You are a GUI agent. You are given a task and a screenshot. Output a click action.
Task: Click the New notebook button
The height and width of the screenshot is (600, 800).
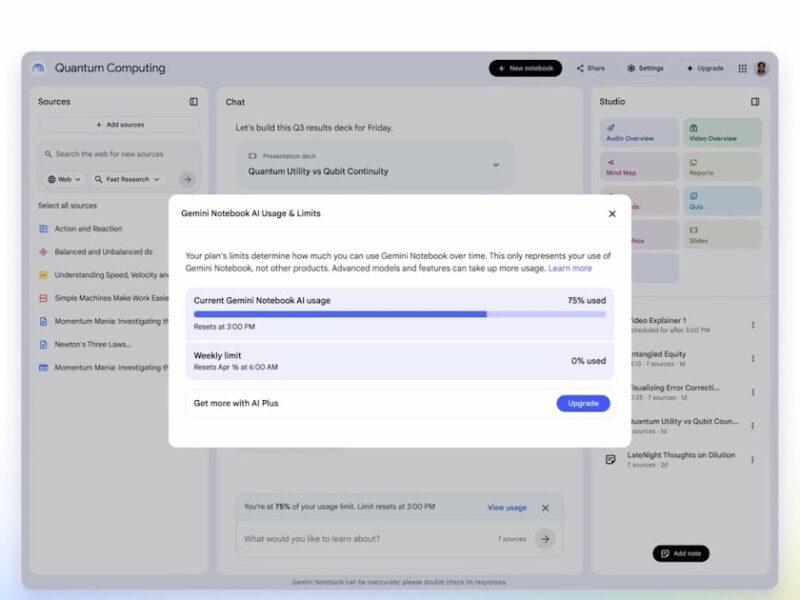[x=526, y=68]
